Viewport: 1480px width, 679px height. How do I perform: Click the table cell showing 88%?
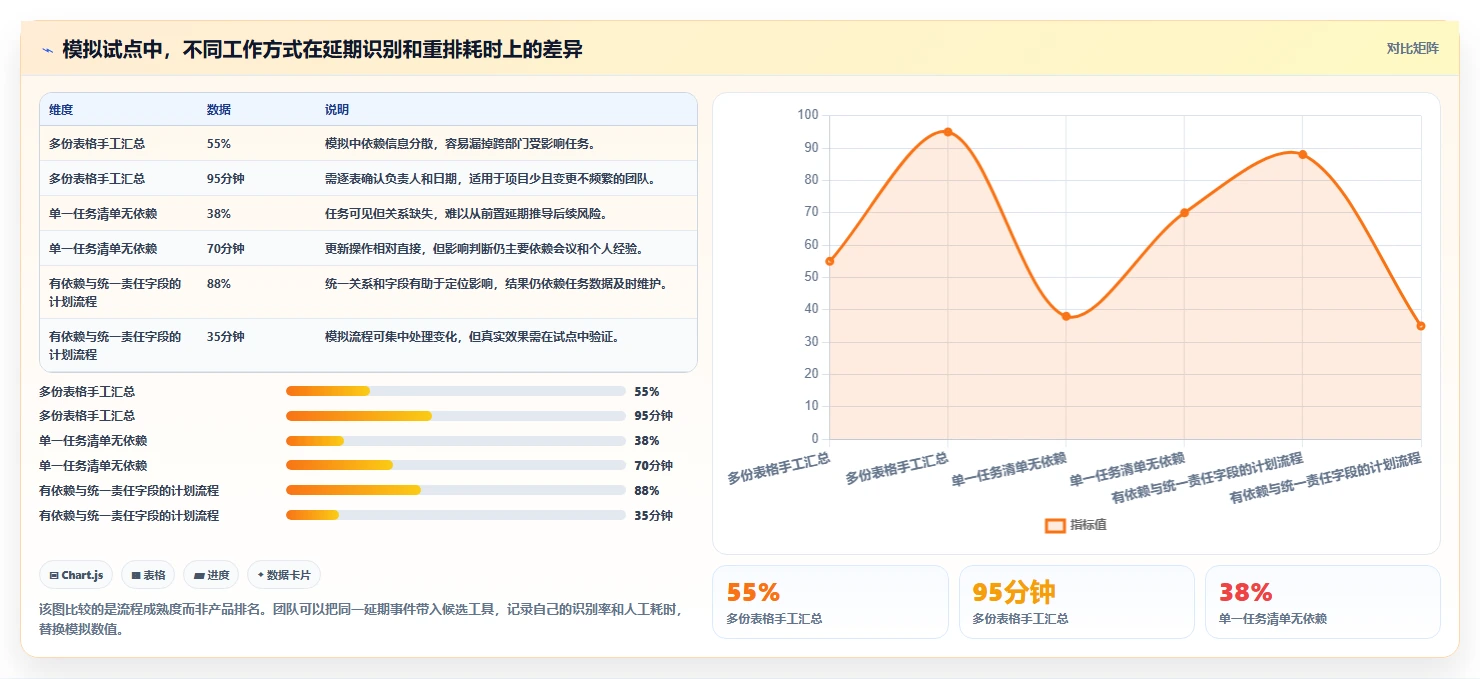pos(219,284)
